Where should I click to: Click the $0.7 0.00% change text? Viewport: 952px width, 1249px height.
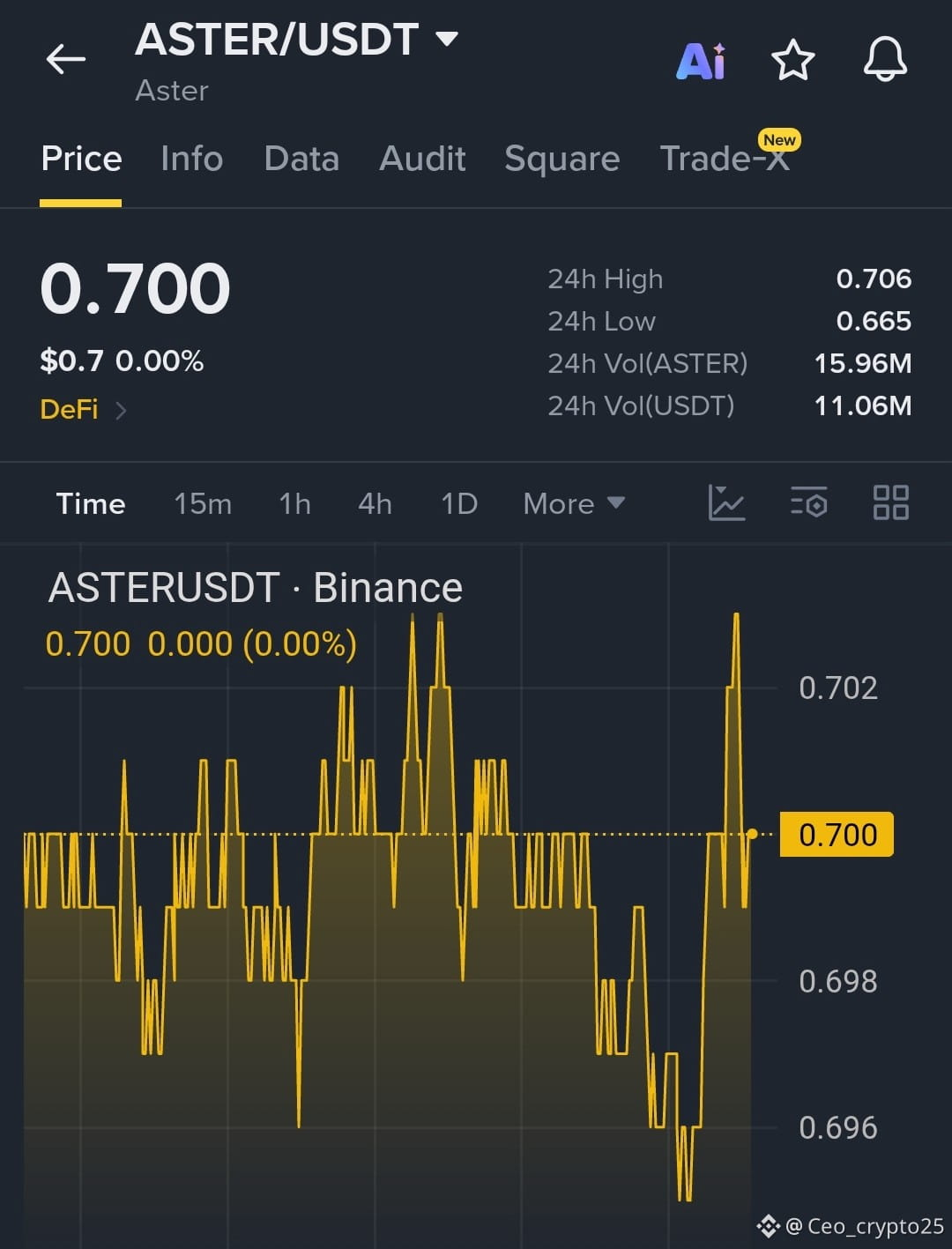(122, 361)
